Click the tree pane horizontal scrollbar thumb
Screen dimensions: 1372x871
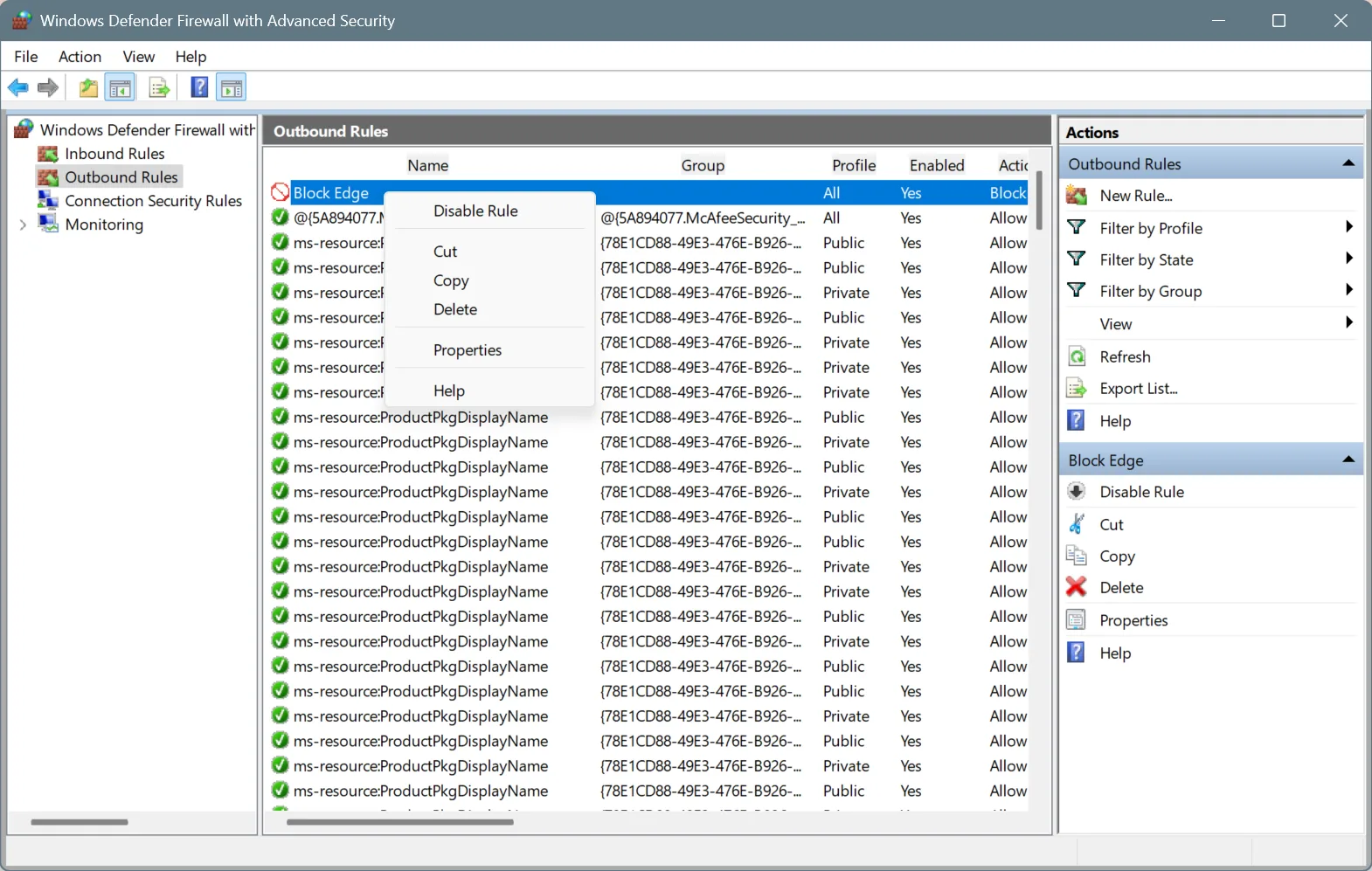coord(80,822)
